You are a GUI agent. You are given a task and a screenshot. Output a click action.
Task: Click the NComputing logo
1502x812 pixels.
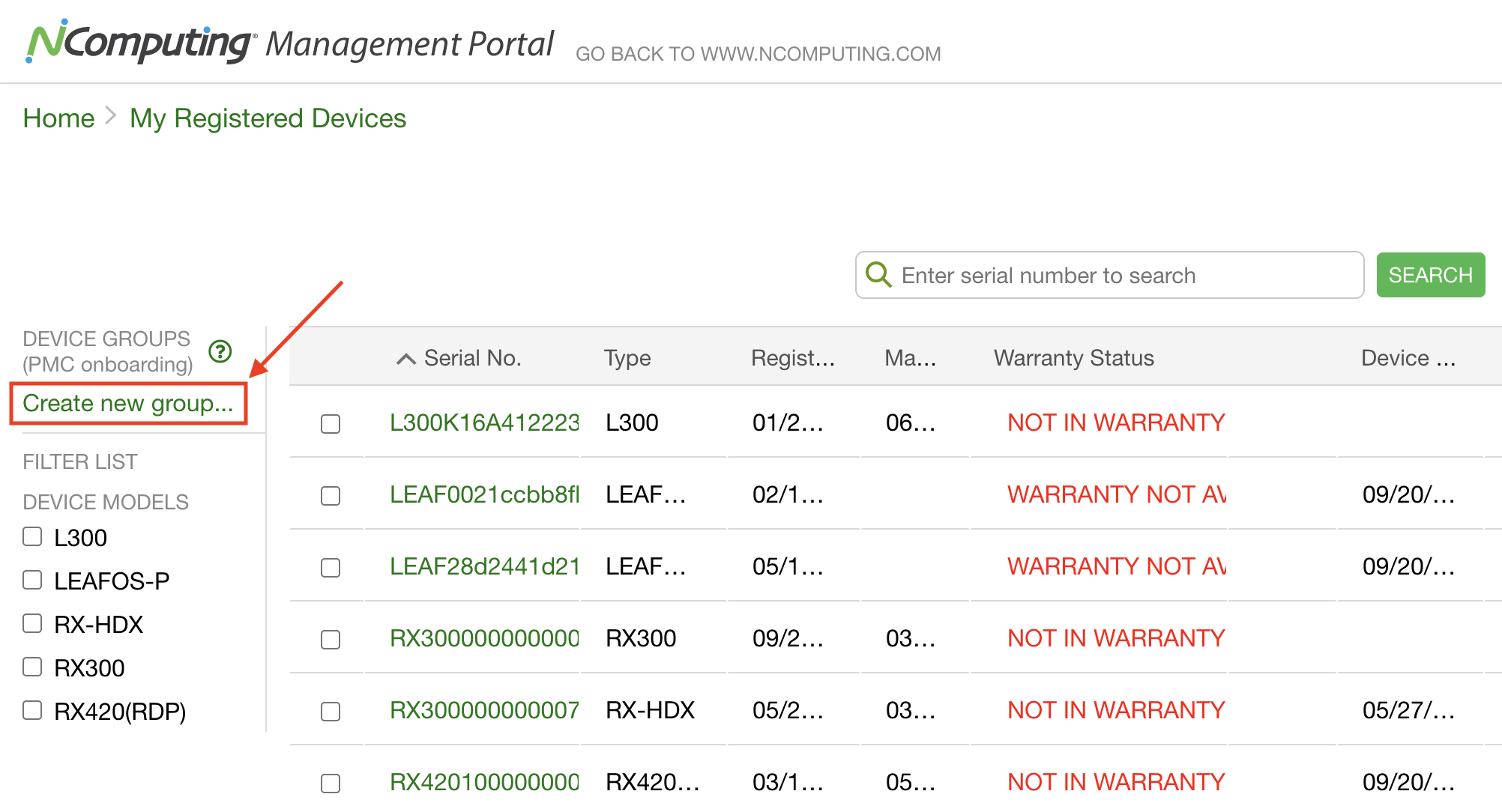click(141, 41)
